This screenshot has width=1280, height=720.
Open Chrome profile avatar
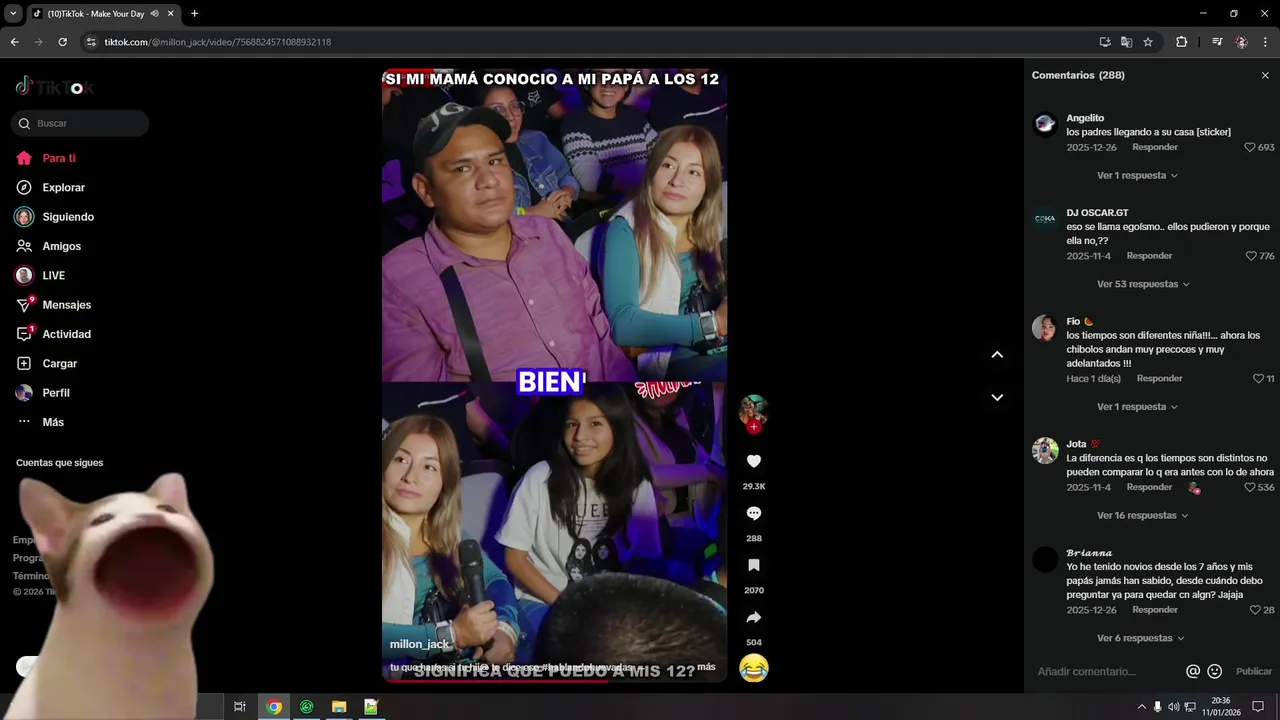point(1241,42)
